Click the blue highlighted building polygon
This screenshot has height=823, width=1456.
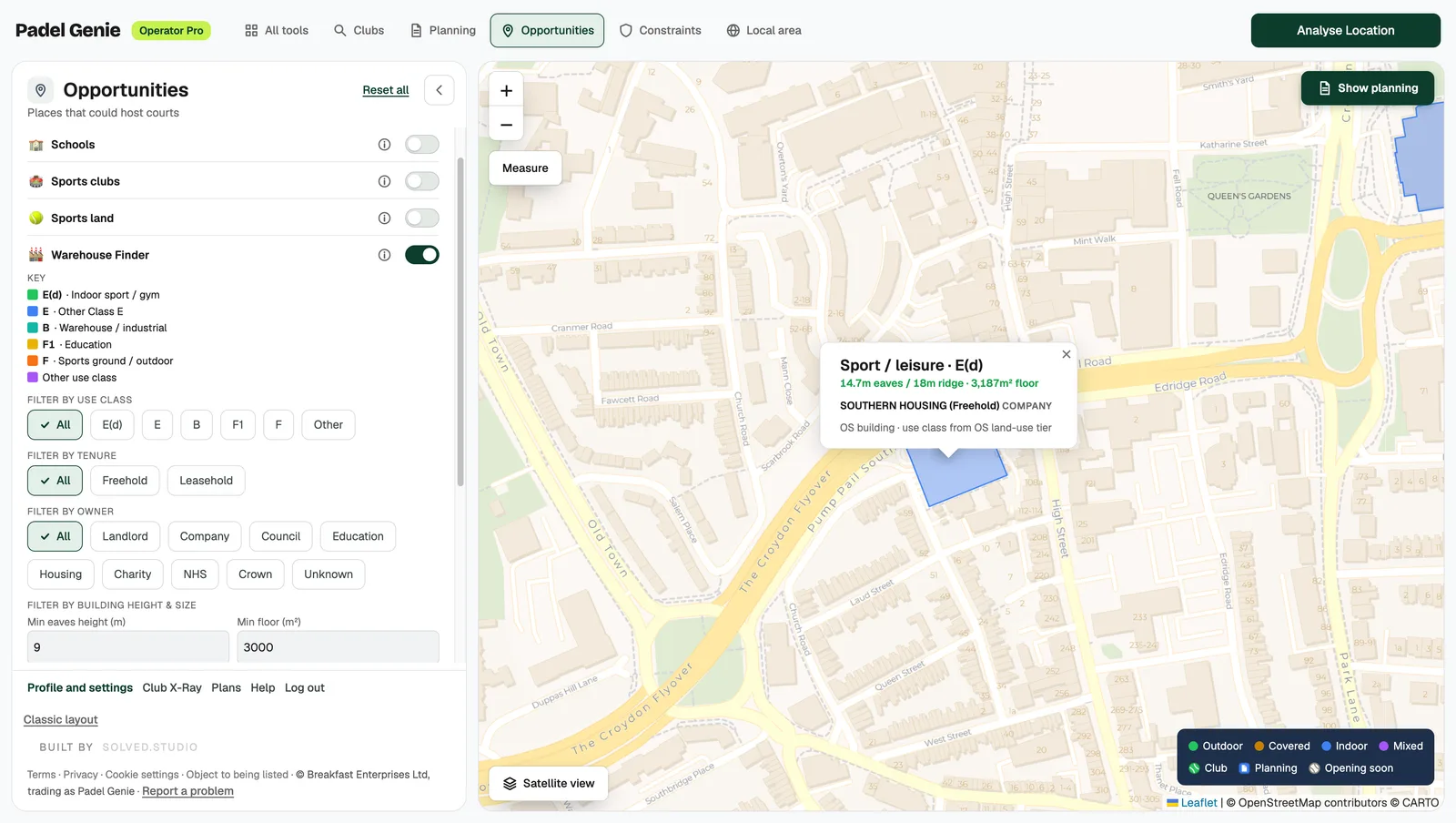[x=956, y=478]
